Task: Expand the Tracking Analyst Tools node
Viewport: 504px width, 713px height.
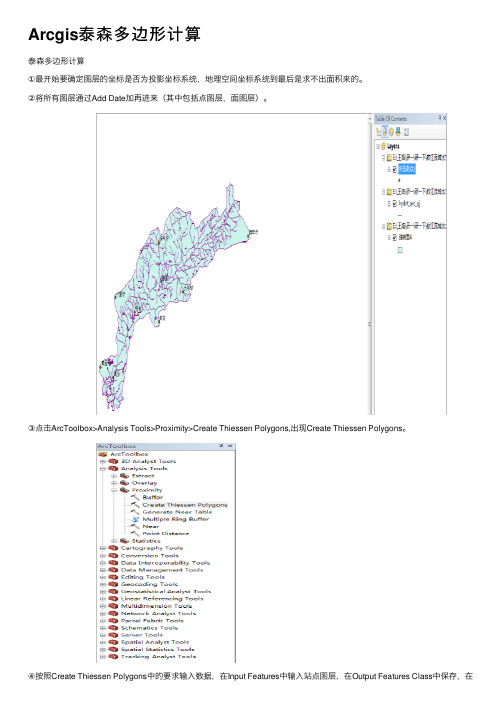Action: (103, 657)
